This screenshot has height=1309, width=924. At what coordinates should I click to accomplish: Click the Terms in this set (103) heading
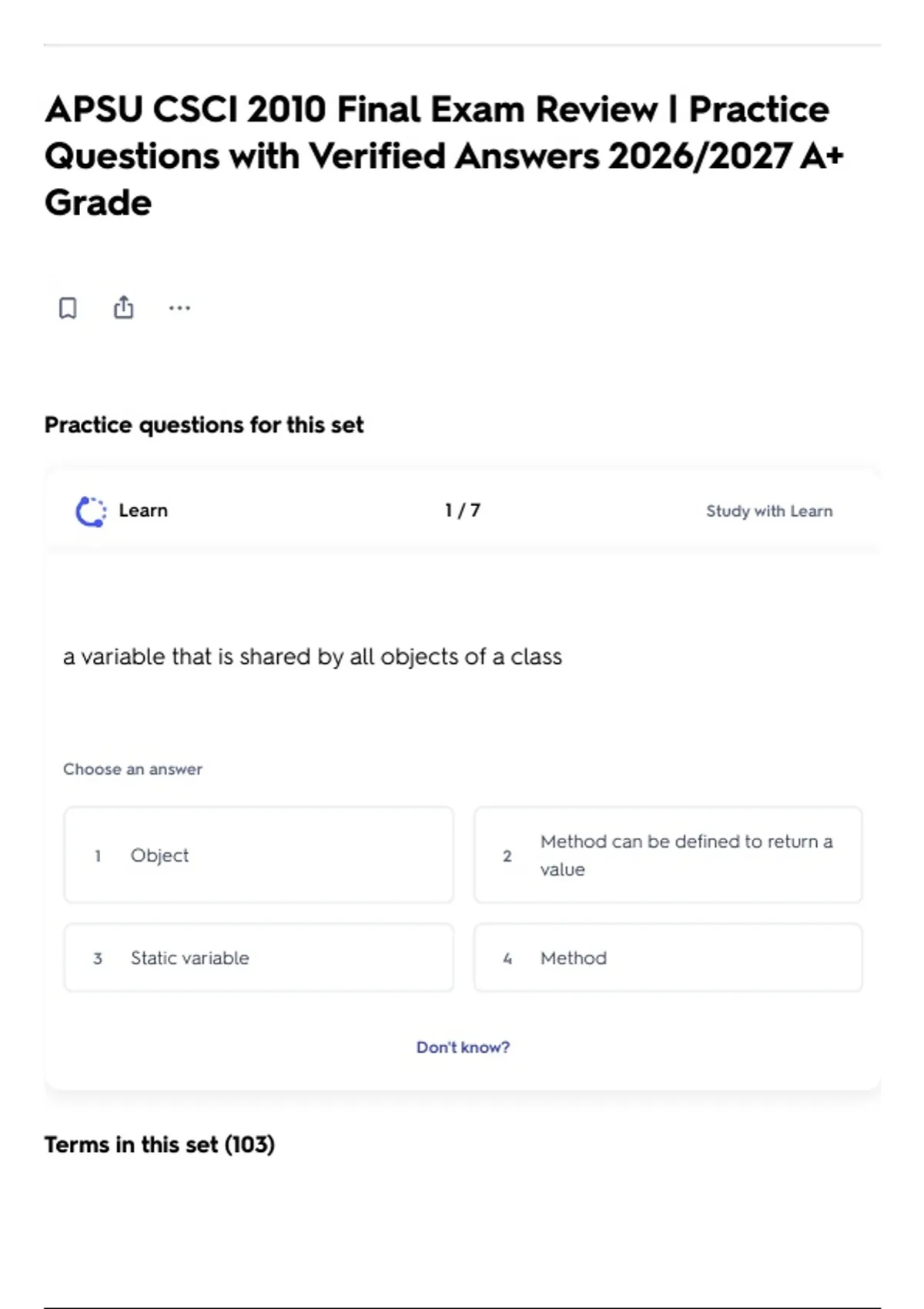159,1145
